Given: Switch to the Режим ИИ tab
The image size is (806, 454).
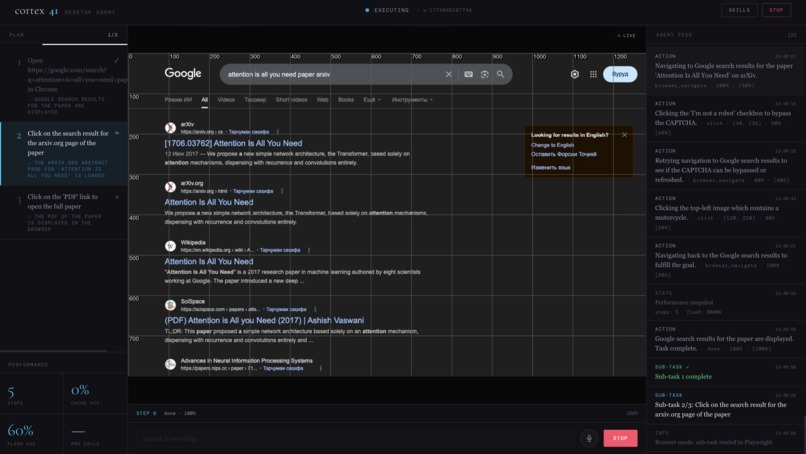Looking at the screenshot, I should 178,100.
